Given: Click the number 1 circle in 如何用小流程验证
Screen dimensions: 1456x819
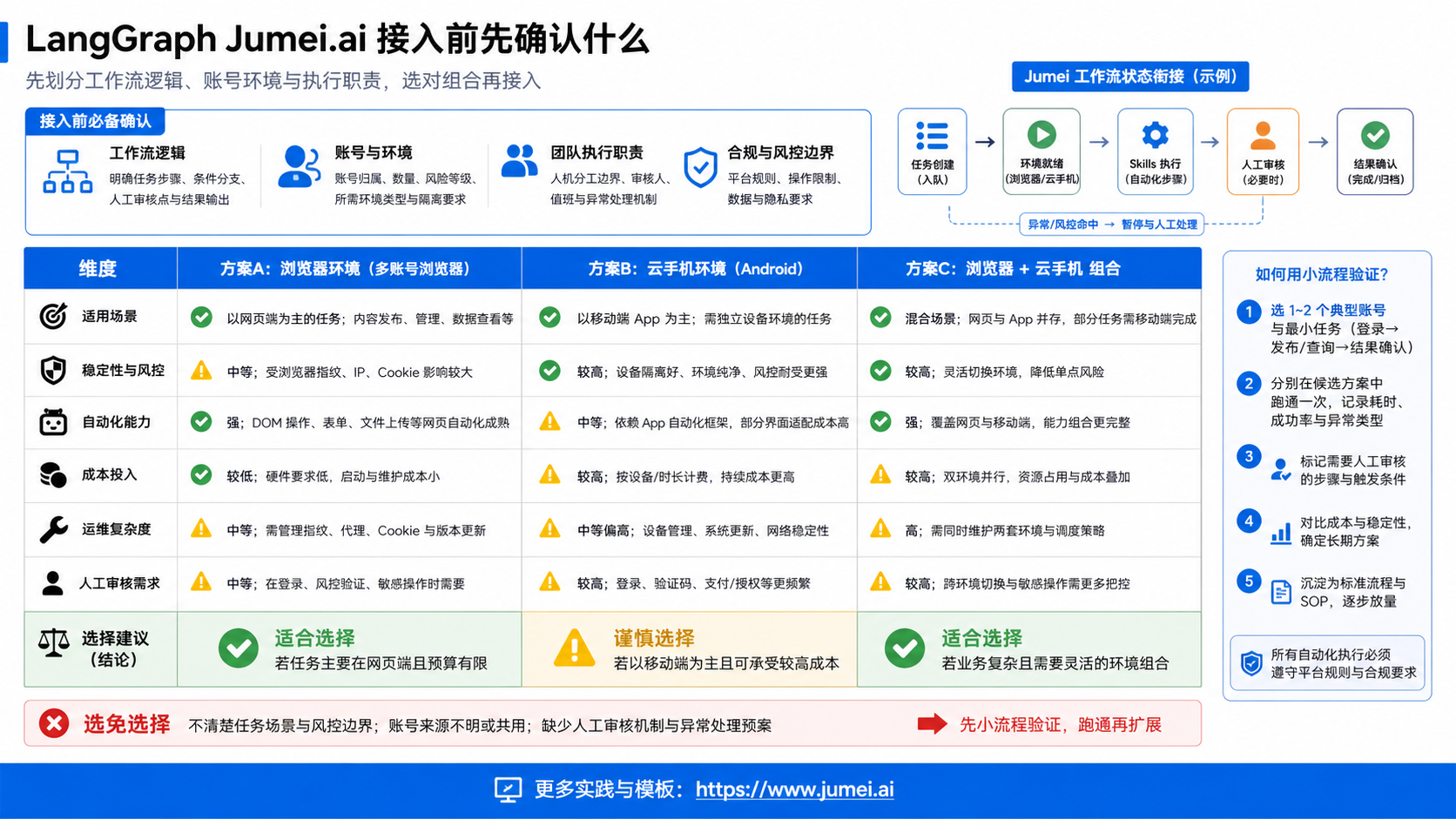Looking at the screenshot, I should click(1249, 312).
